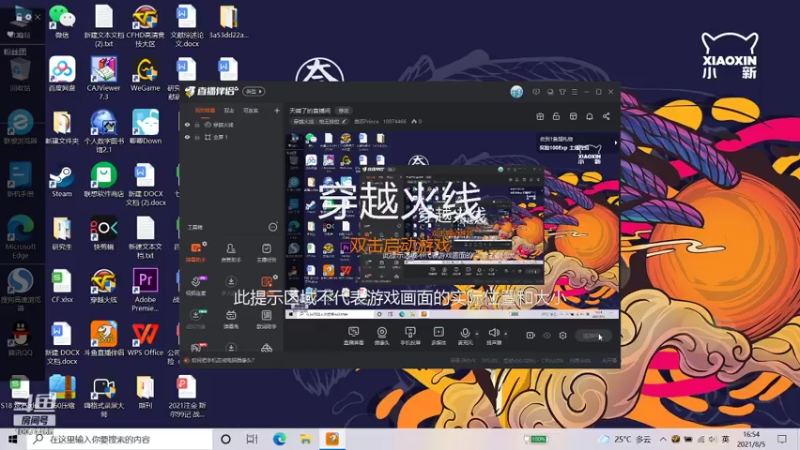This screenshot has width=800, height=450.
Task: Click the download tool with green badge
Action: point(196,319)
